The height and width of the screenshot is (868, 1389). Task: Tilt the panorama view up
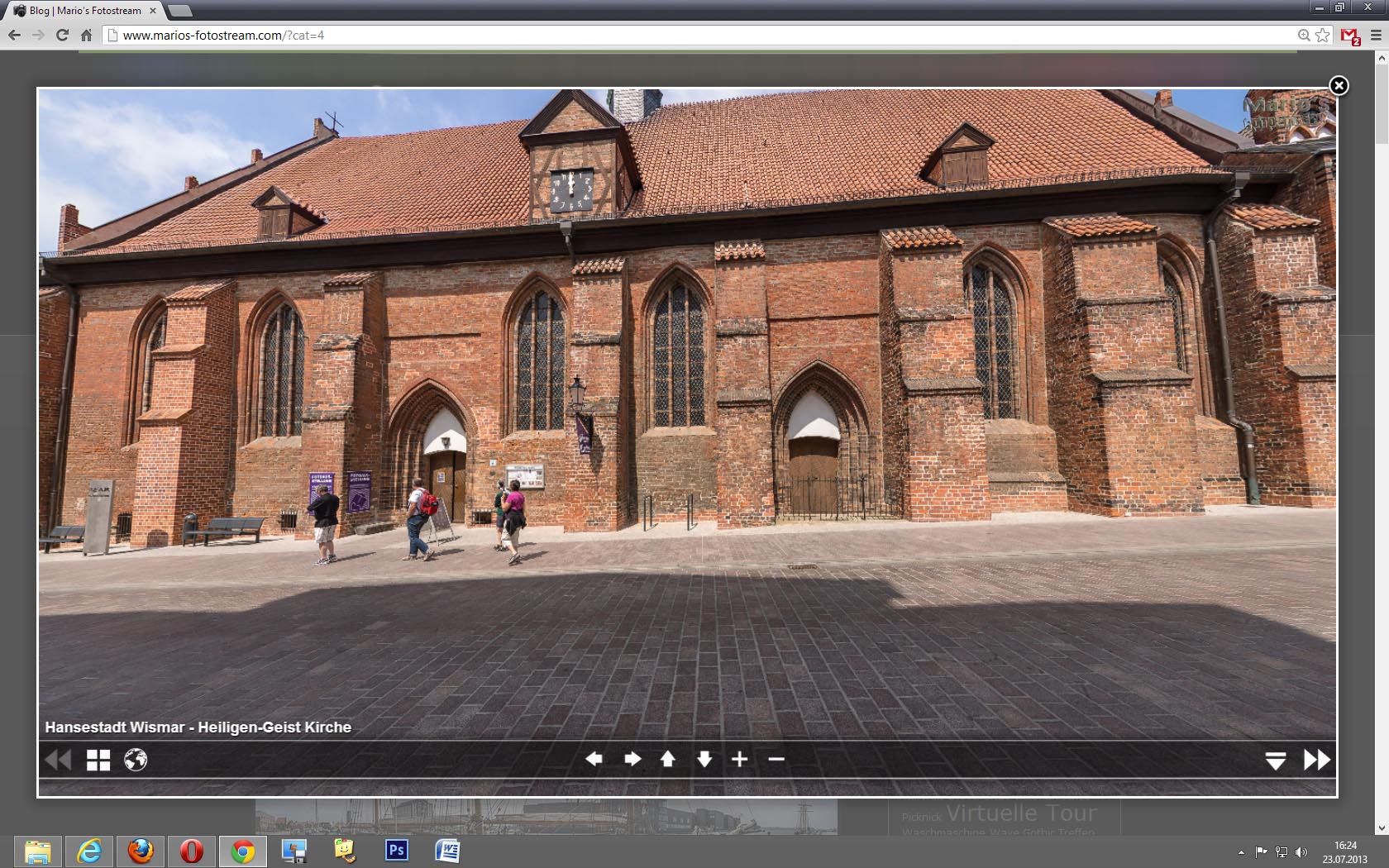(x=668, y=759)
